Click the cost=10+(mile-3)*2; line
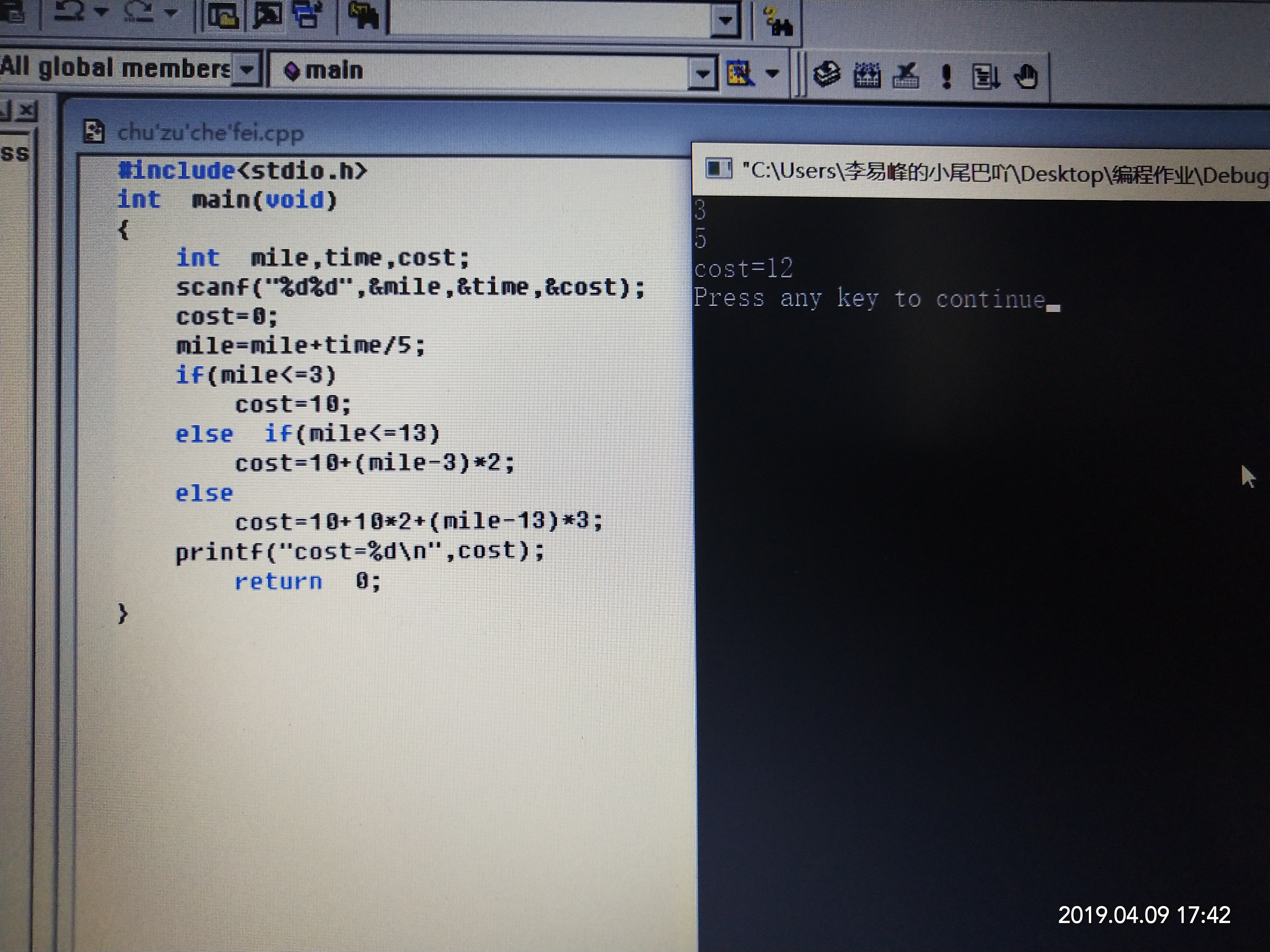Viewport: 1270px width, 952px height. pyautogui.click(x=374, y=462)
